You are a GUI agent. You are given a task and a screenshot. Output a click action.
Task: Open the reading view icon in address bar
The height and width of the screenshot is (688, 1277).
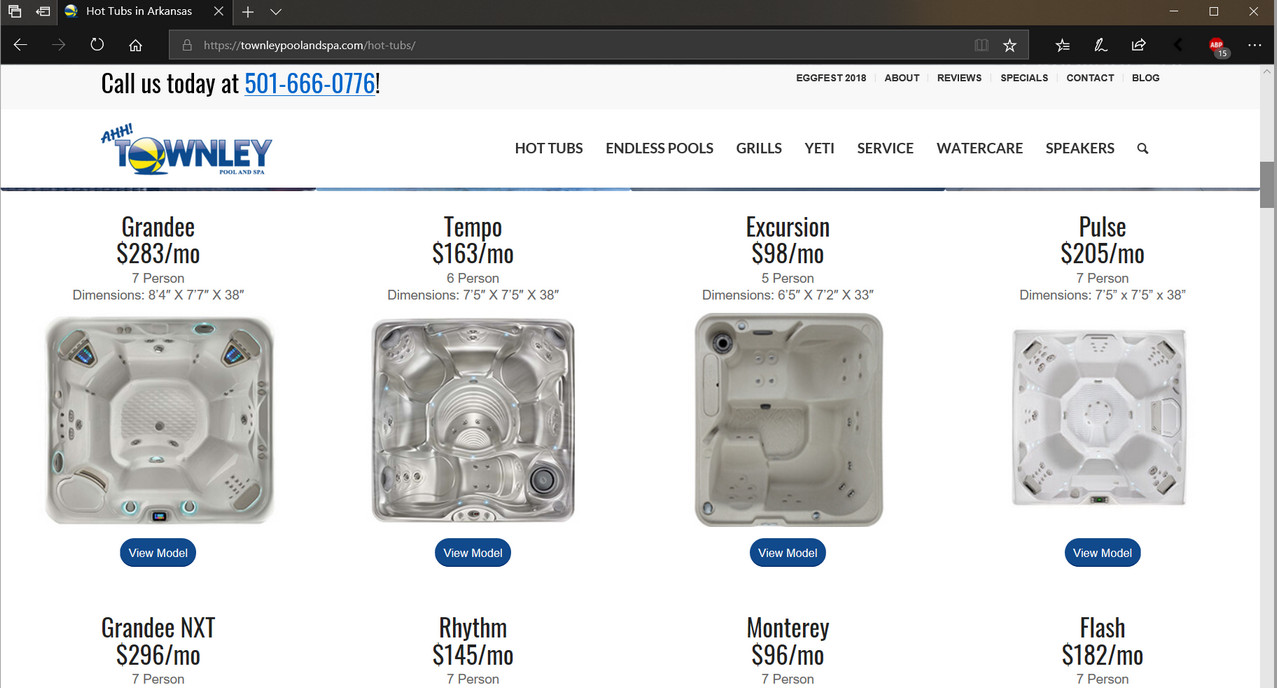coord(981,45)
